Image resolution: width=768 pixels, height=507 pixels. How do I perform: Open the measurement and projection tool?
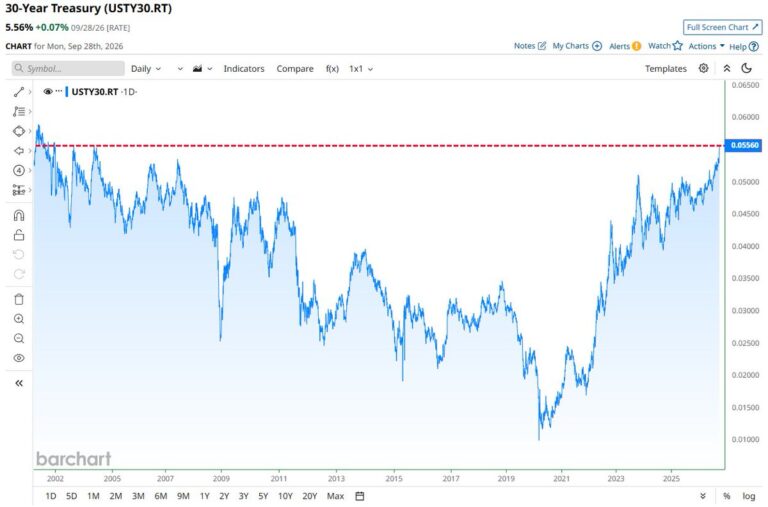(19, 190)
